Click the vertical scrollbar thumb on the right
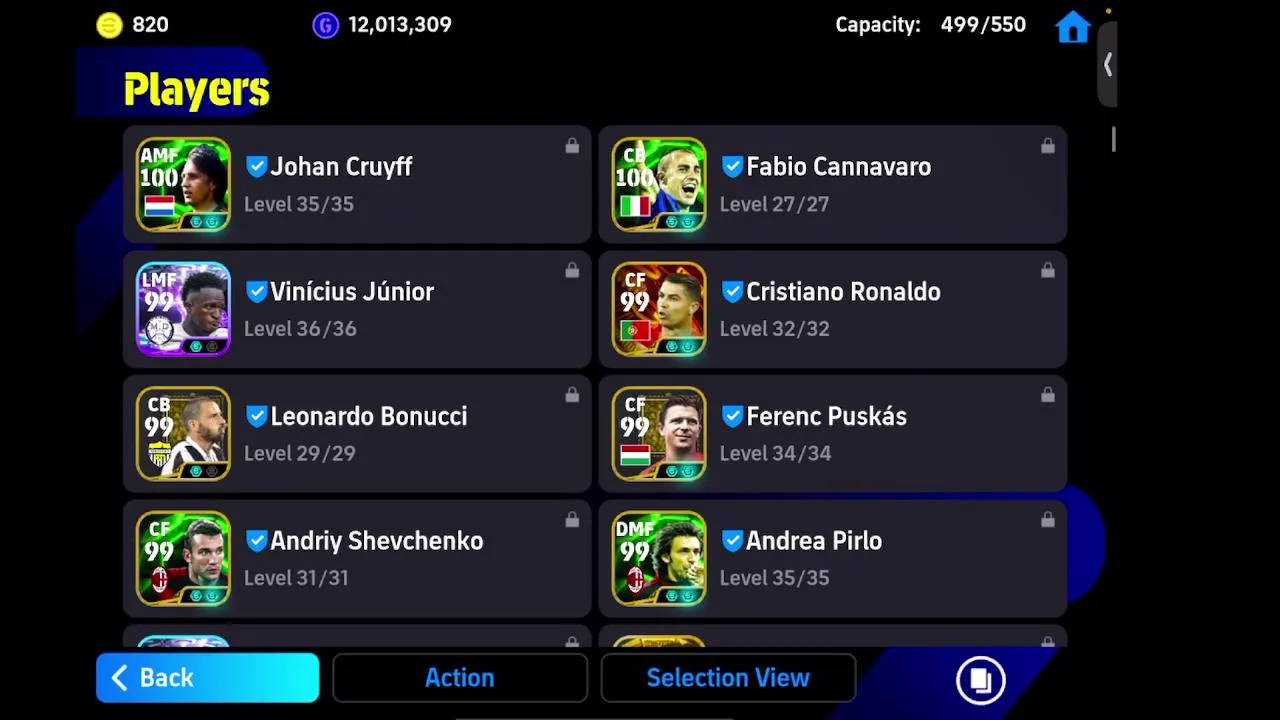This screenshot has height=720, width=1280. point(1113,140)
